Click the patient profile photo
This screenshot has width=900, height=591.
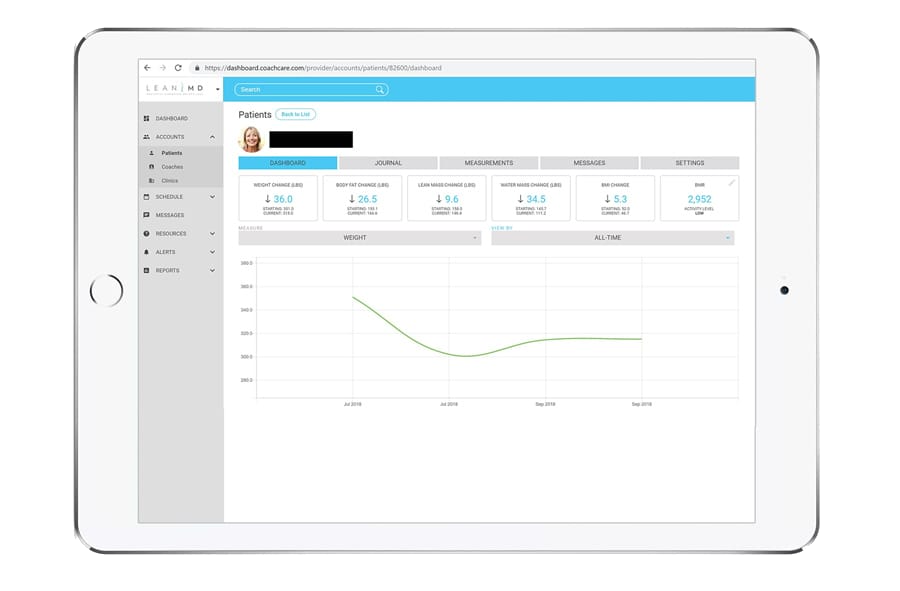click(x=251, y=139)
